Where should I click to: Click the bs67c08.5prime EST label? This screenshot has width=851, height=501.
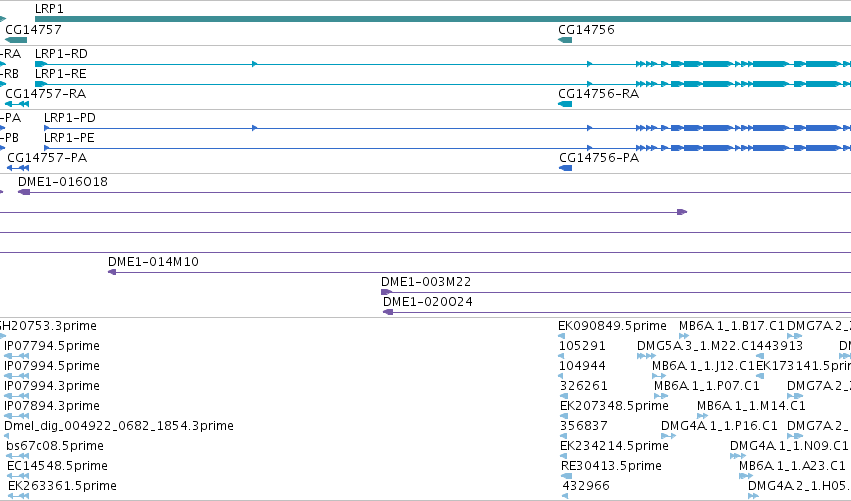pyautogui.click(x=55, y=446)
